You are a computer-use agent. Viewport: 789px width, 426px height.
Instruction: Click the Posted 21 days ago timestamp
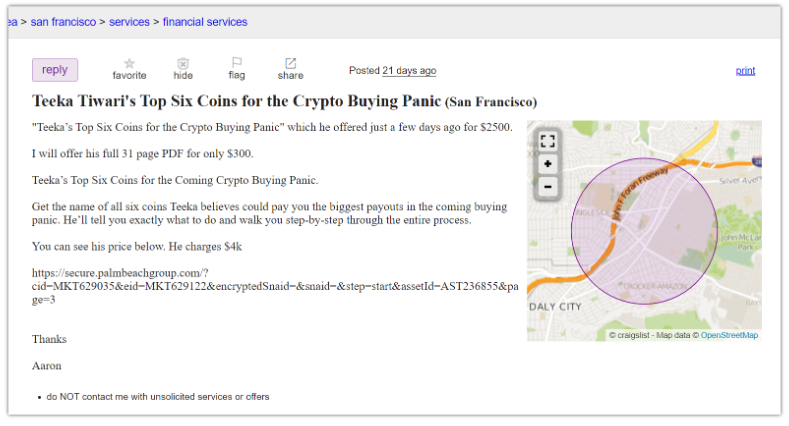pyautogui.click(x=409, y=70)
